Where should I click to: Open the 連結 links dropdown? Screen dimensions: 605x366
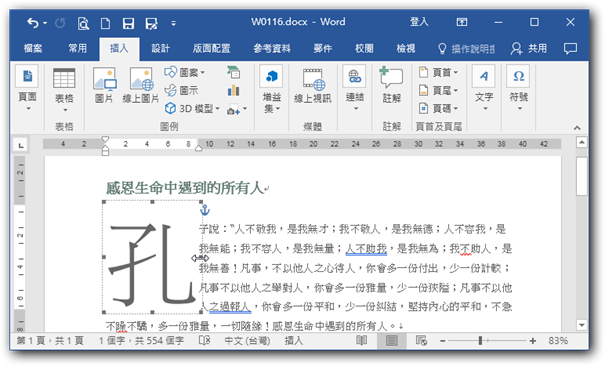[x=355, y=89]
